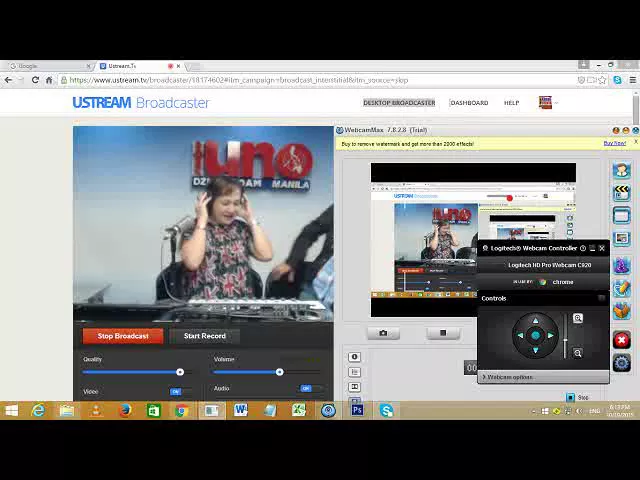Click WebcamMax picture-in-picture panel icon
This screenshot has height=480, width=640.
pyautogui.click(x=354, y=387)
